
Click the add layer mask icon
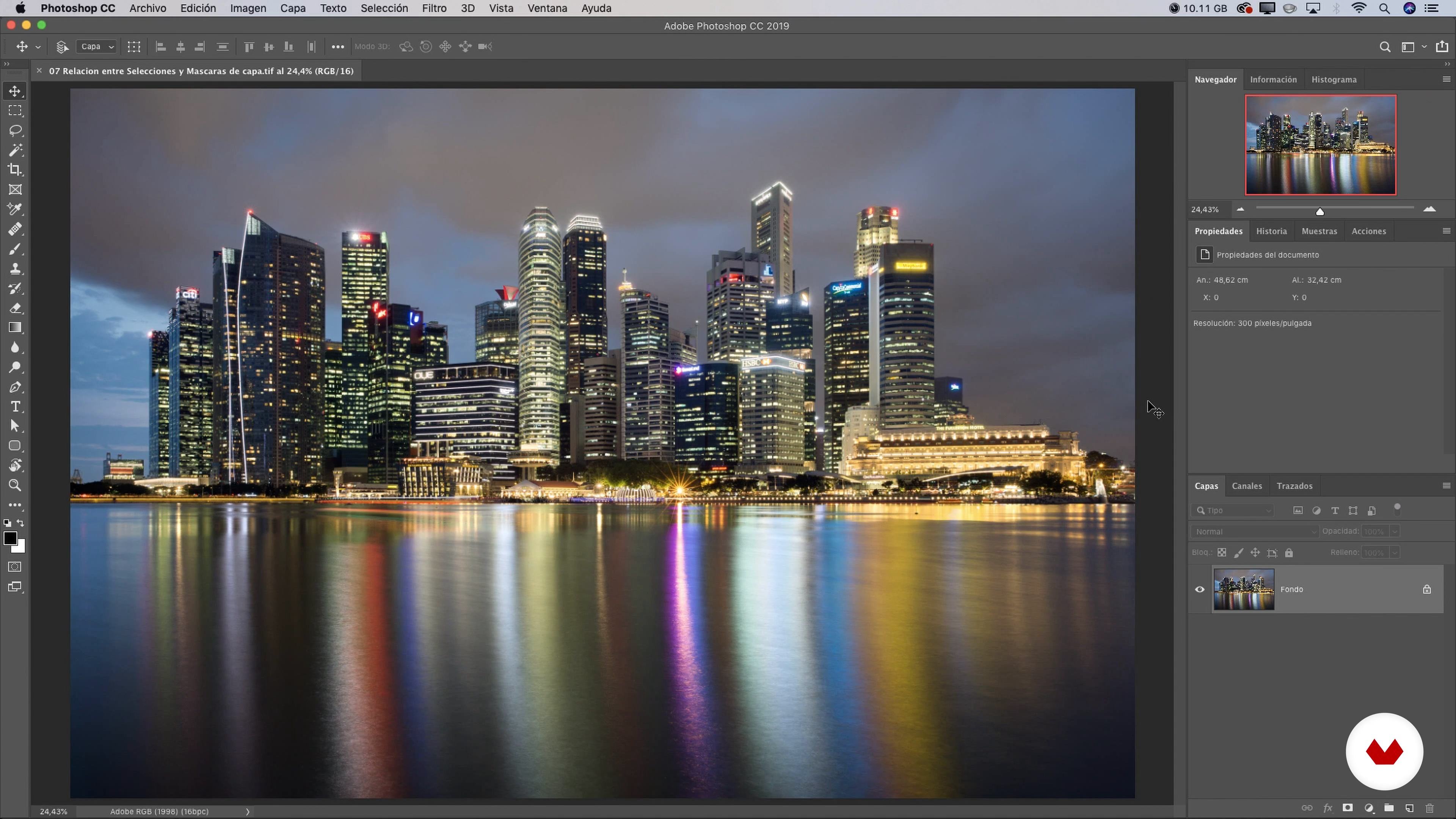[1348, 808]
